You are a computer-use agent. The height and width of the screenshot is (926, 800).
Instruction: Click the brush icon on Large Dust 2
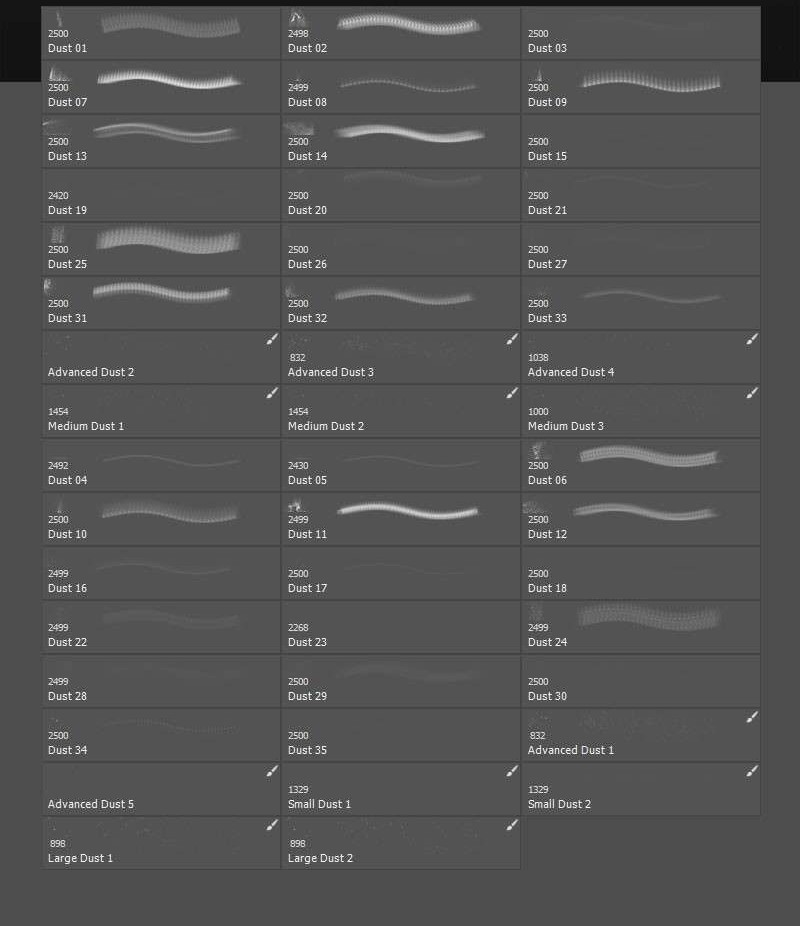tap(512, 826)
